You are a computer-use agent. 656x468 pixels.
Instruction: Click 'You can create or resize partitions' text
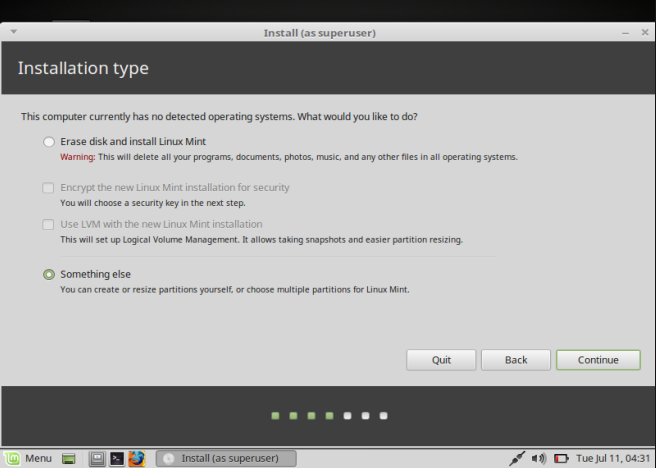pos(235,289)
